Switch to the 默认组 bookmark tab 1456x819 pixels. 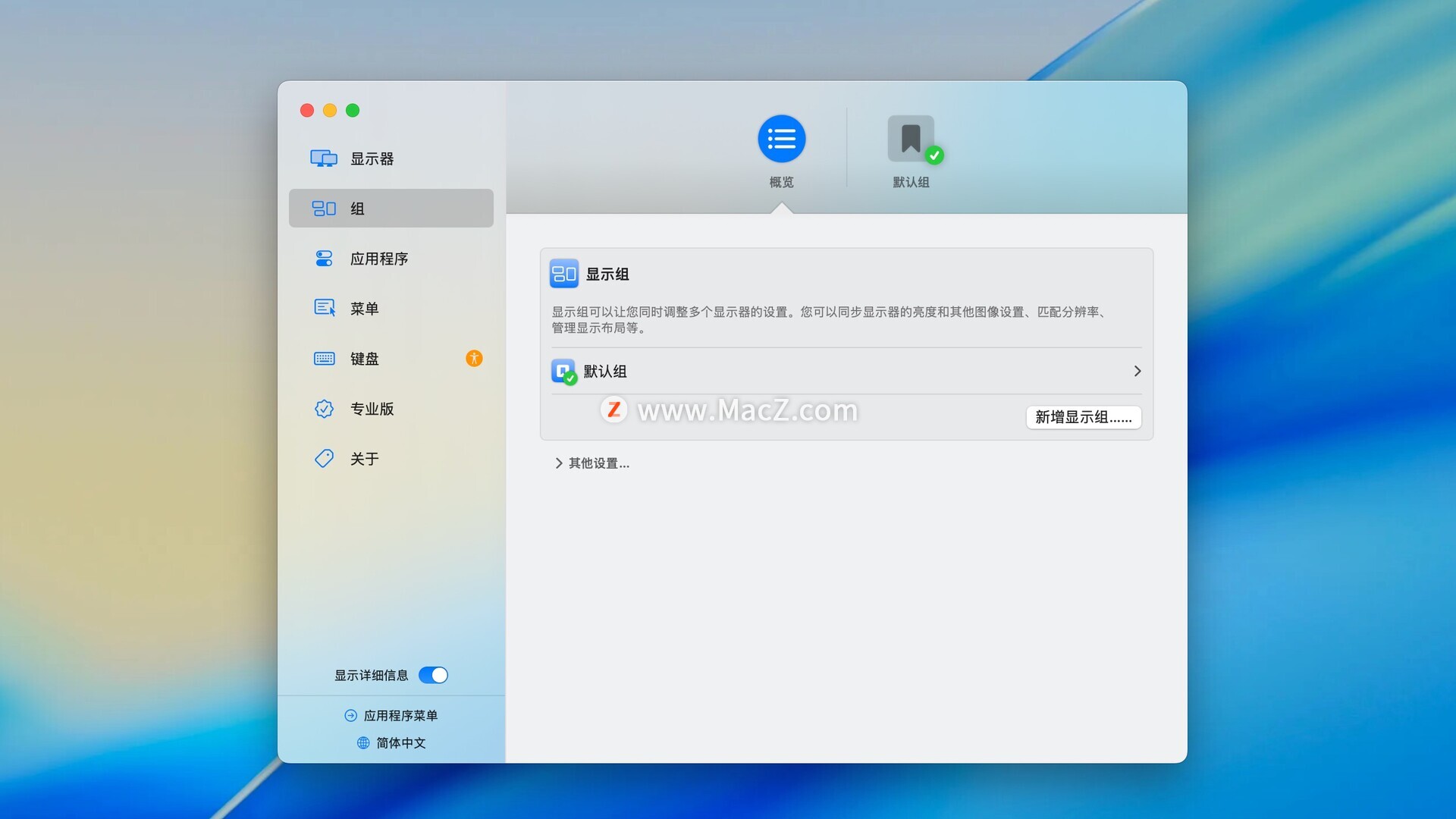click(x=911, y=140)
